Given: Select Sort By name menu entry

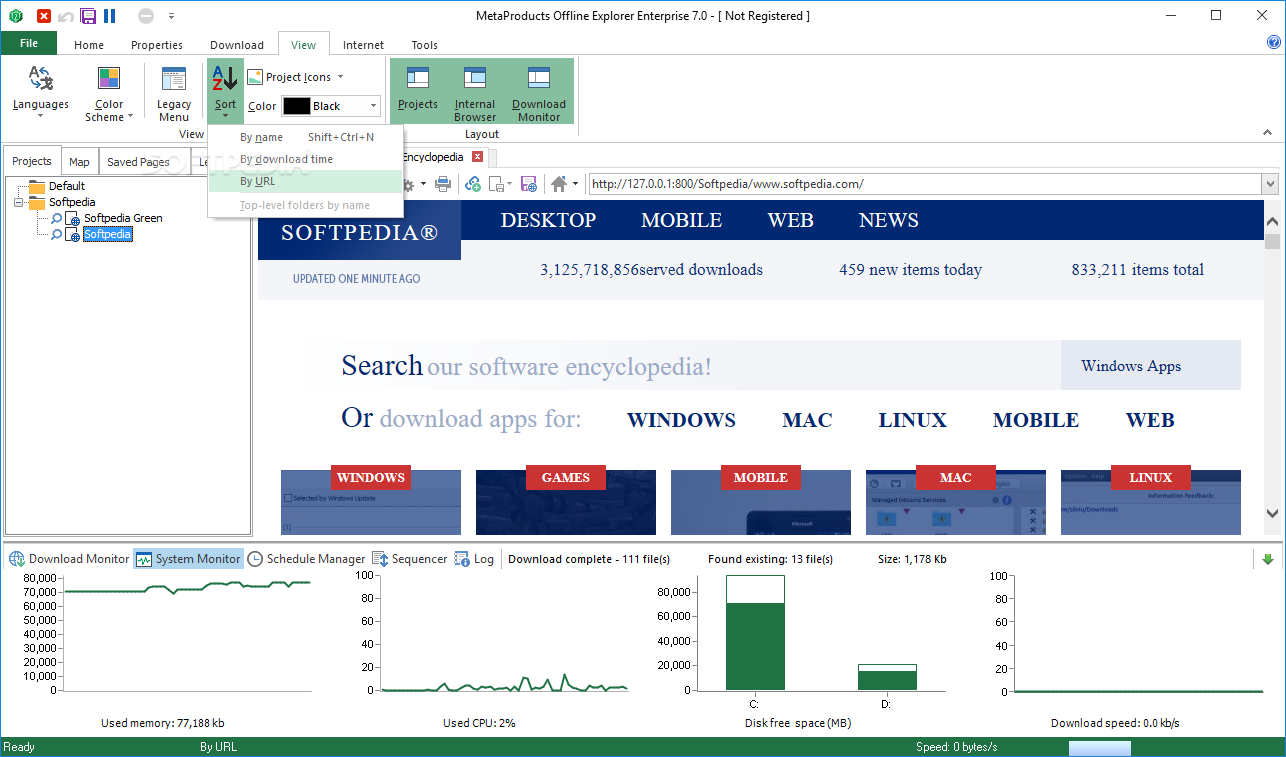Looking at the screenshot, I should tap(305, 137).
